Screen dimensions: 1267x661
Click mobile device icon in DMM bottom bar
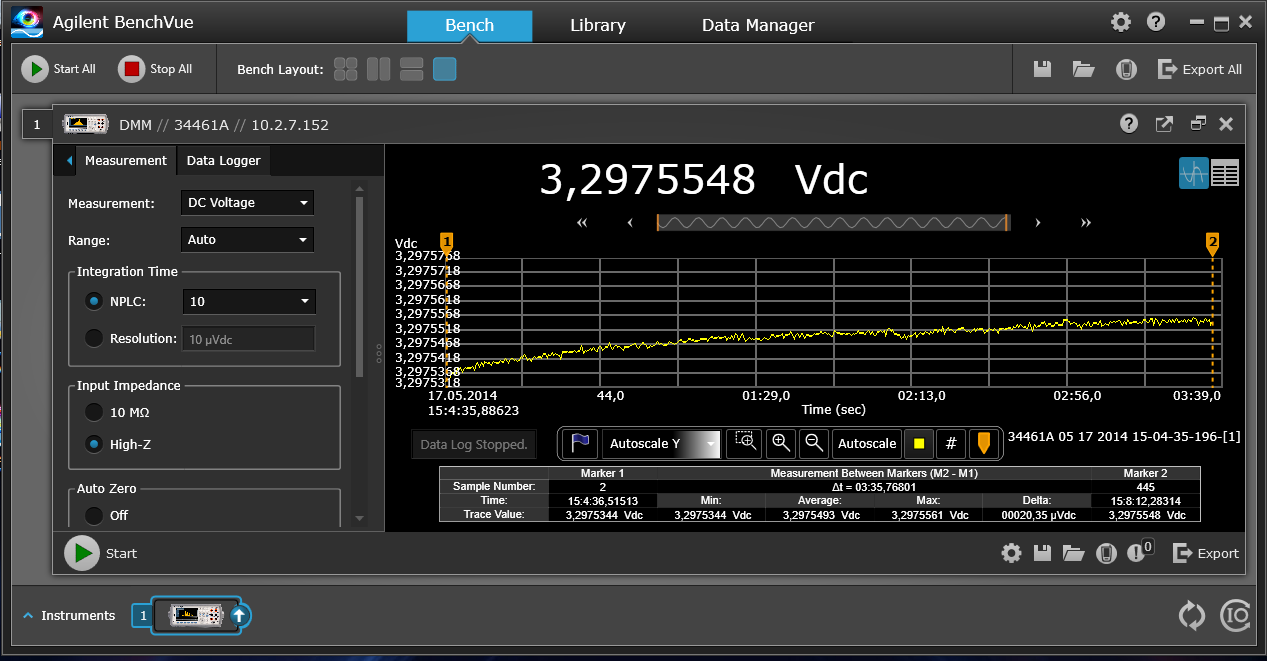tap(1105, 553)
